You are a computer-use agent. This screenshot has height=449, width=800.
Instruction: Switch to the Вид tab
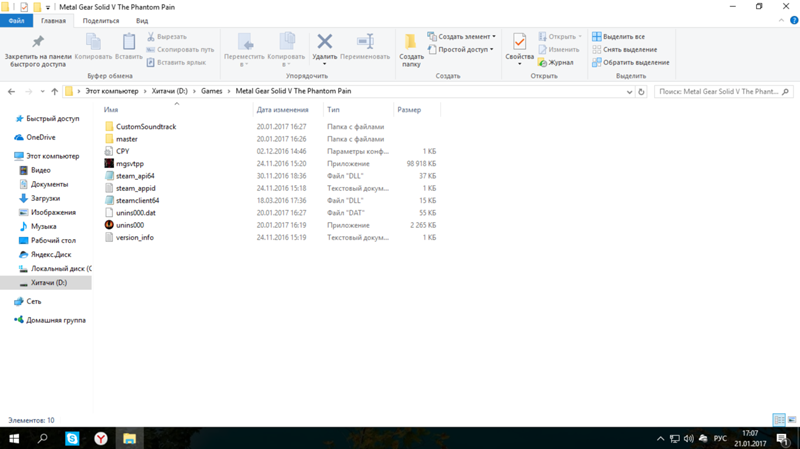coord(142,21)
